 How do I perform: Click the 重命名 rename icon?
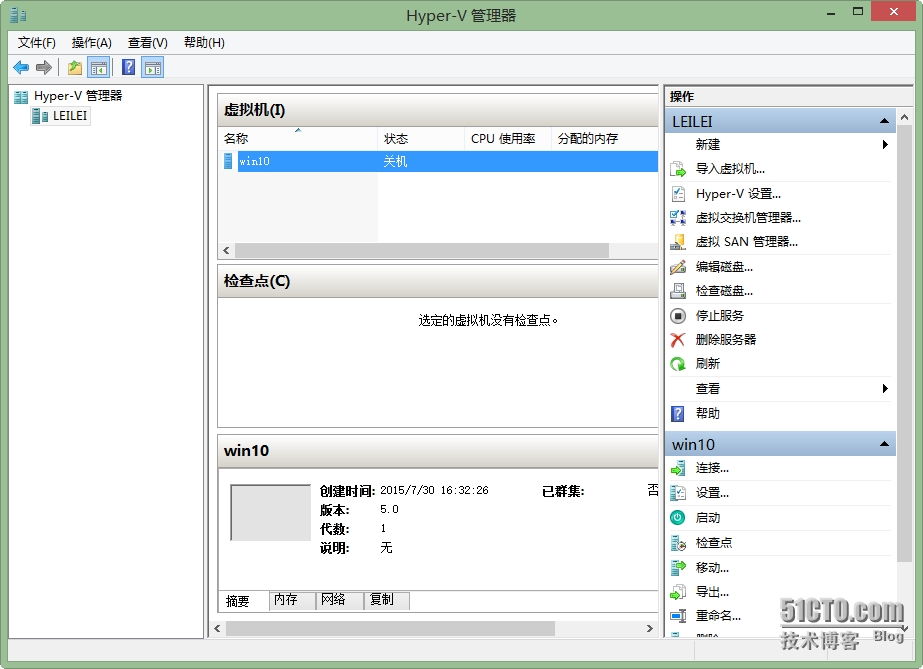click(x=678, y=616)
